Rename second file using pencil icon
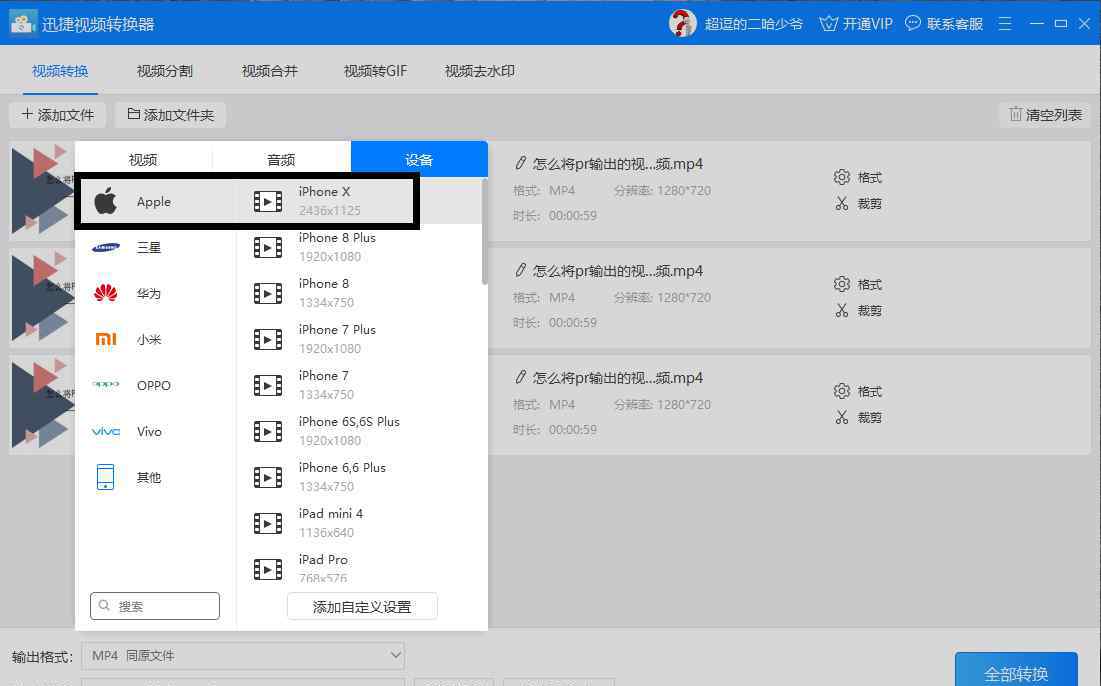 coord(520,270)
